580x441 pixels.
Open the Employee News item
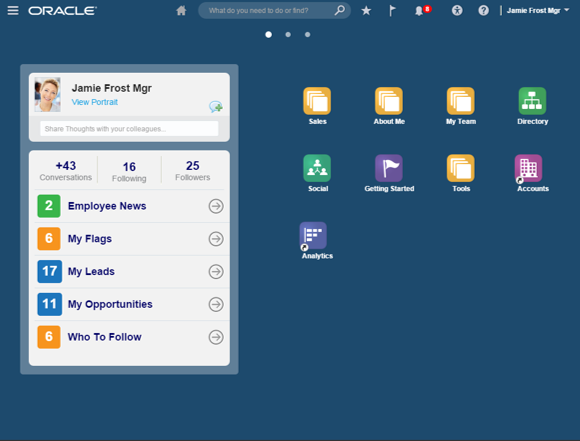[x=107, y=206]
